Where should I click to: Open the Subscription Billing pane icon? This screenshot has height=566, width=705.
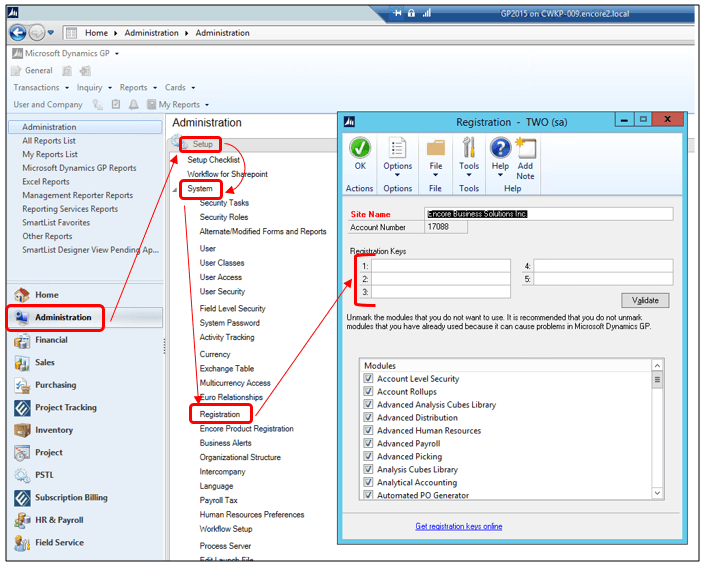[x=22, y=498]
